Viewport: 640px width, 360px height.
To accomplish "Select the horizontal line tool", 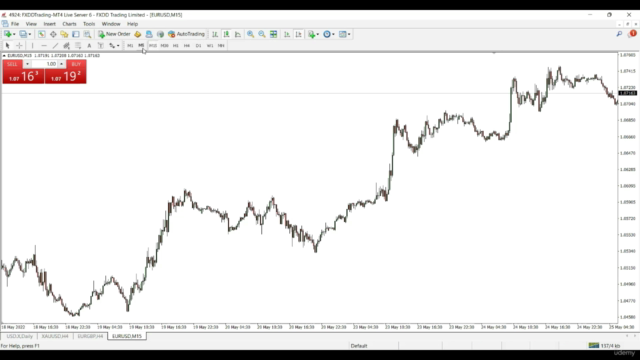I will pyautogui.click(x=44, y=46).
